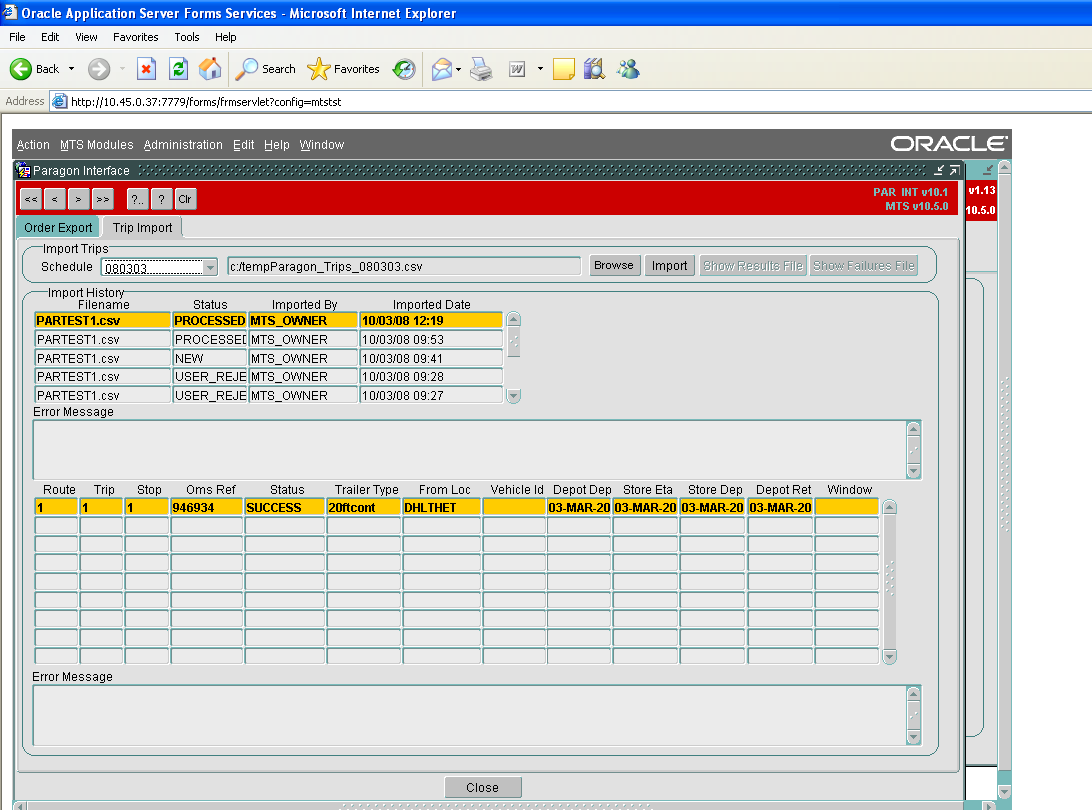Go to previous record with < button
Screen dimensions: 1092x810
tap(54, 199)
